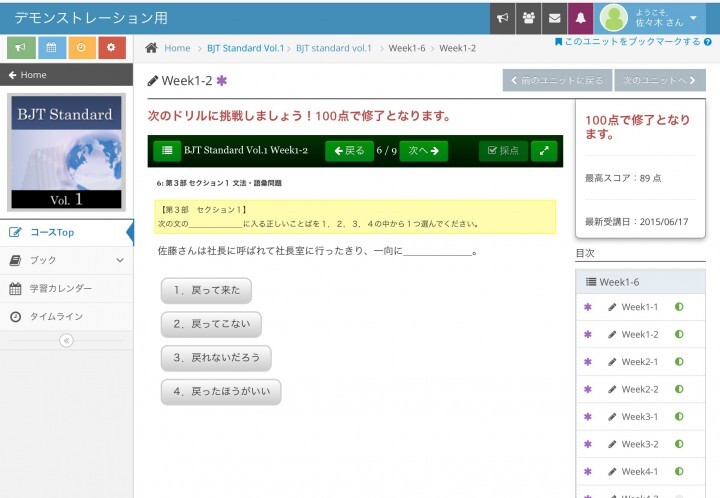Go to next unit button

(x=660, y=80)
